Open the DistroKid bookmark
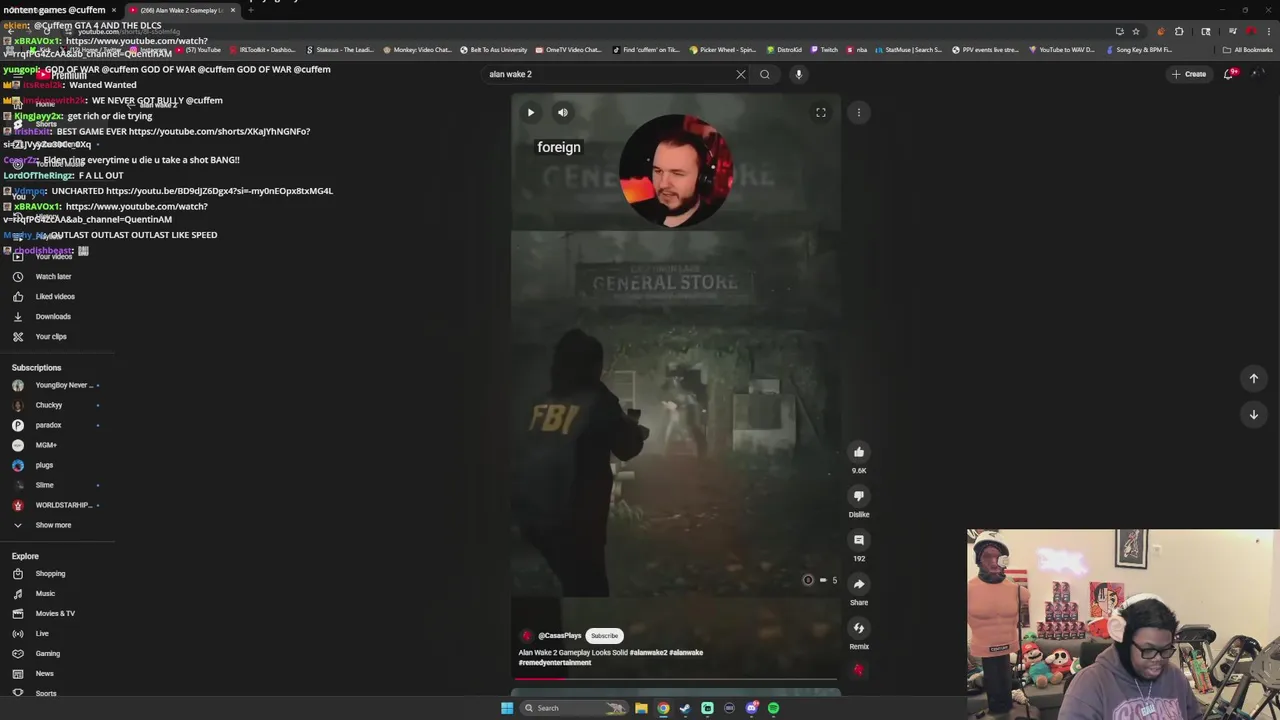 (784, 50)
